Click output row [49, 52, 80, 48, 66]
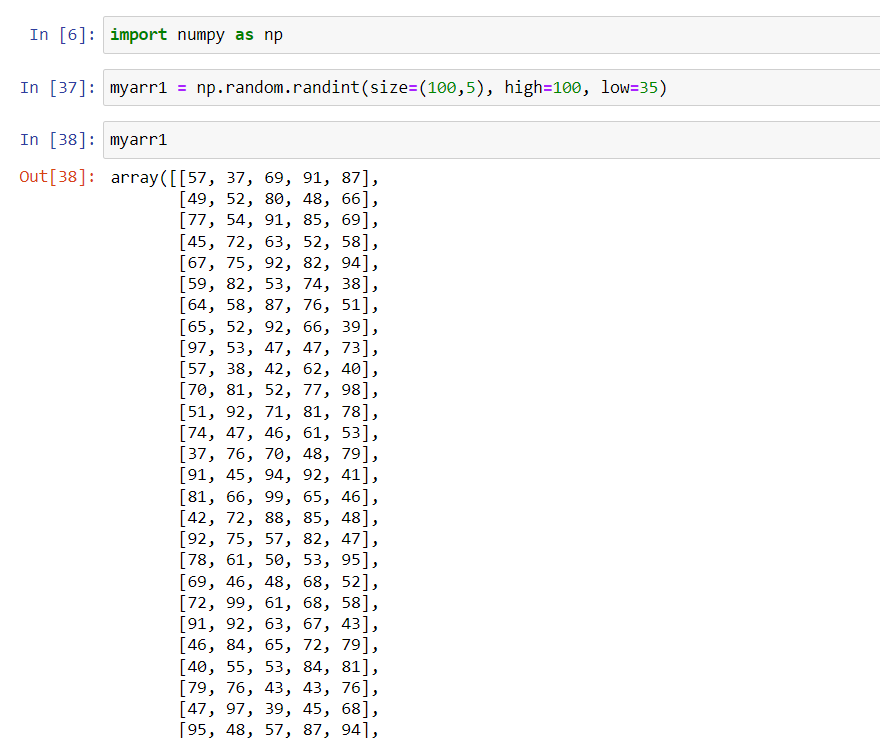 pos(278,199)
